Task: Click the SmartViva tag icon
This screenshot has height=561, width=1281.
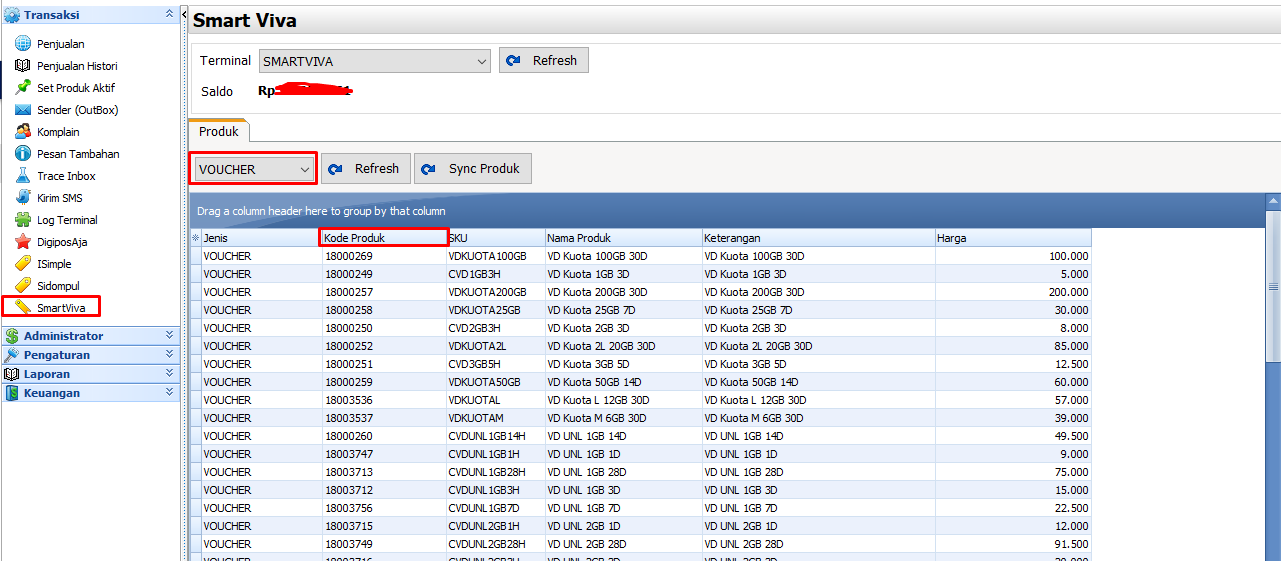Action: 22,308
